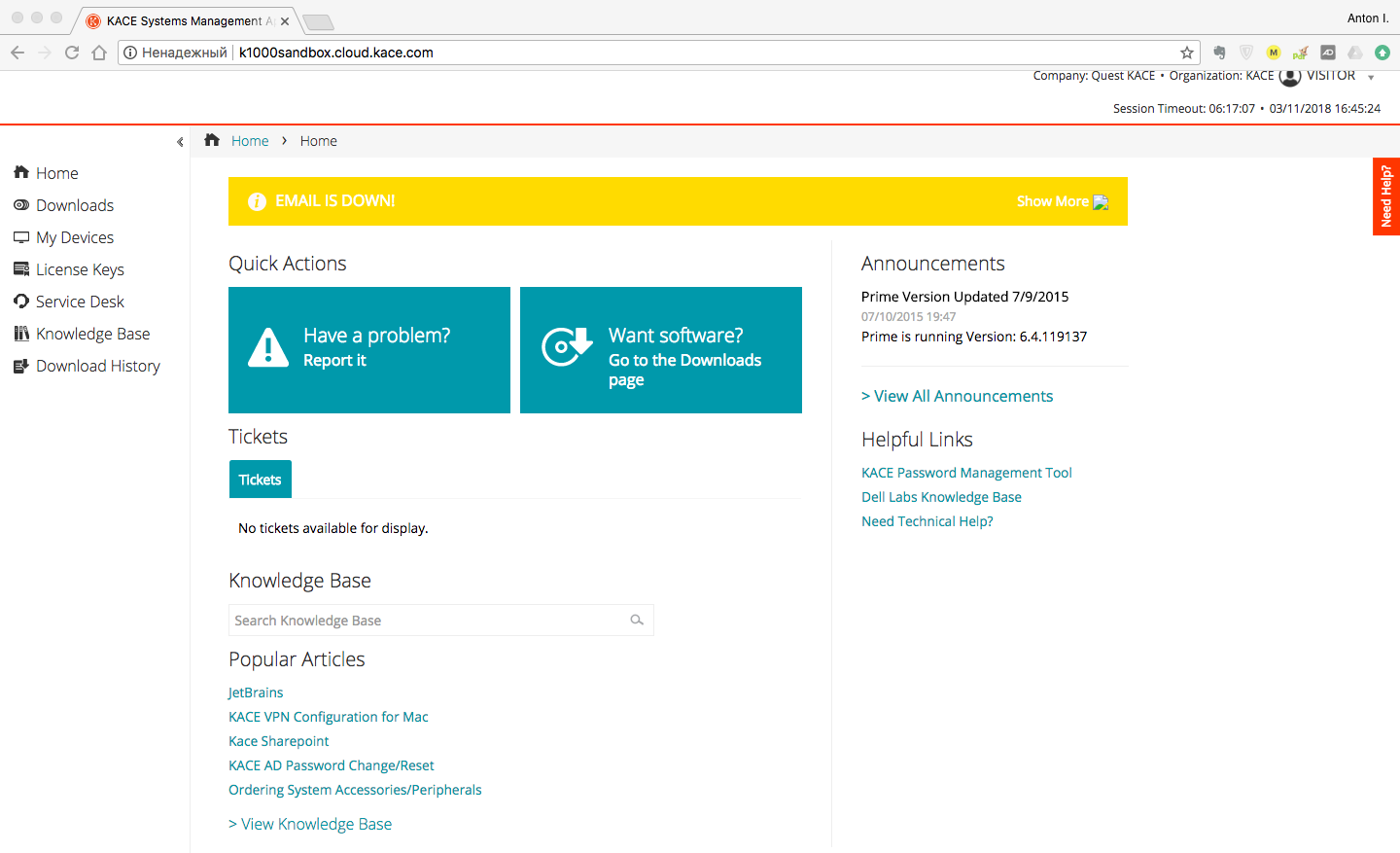Click the Service Desk headset icon
The height and width of the screenshot is (853, 1400).
(21, 301)
